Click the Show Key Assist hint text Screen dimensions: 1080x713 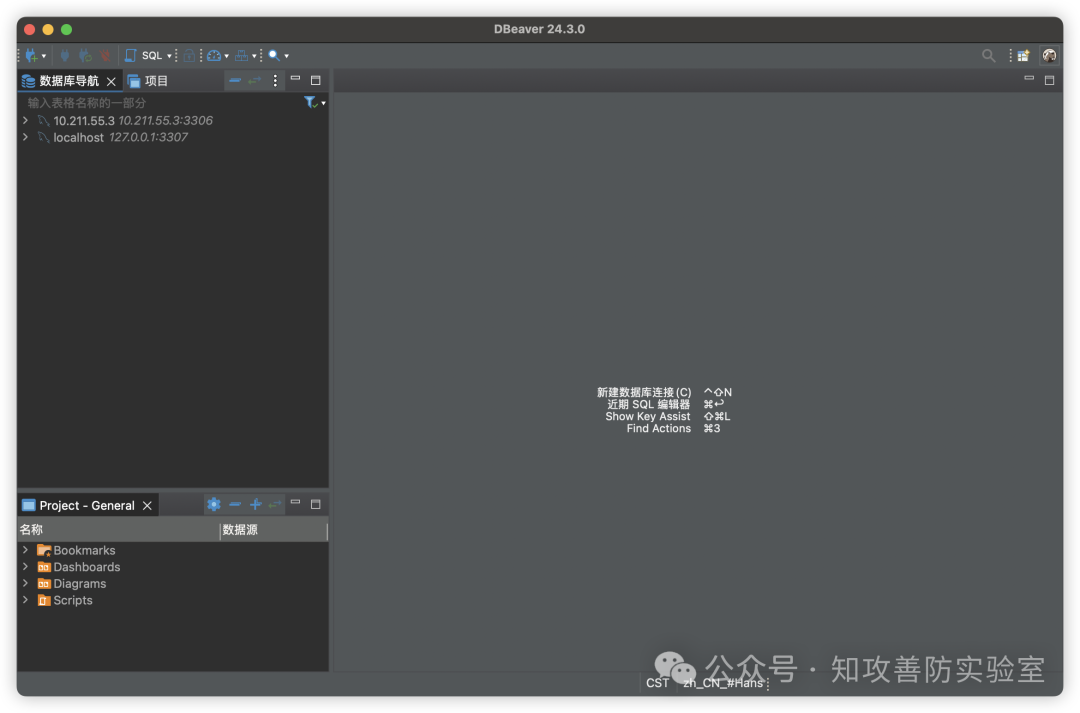pos(647,416)
